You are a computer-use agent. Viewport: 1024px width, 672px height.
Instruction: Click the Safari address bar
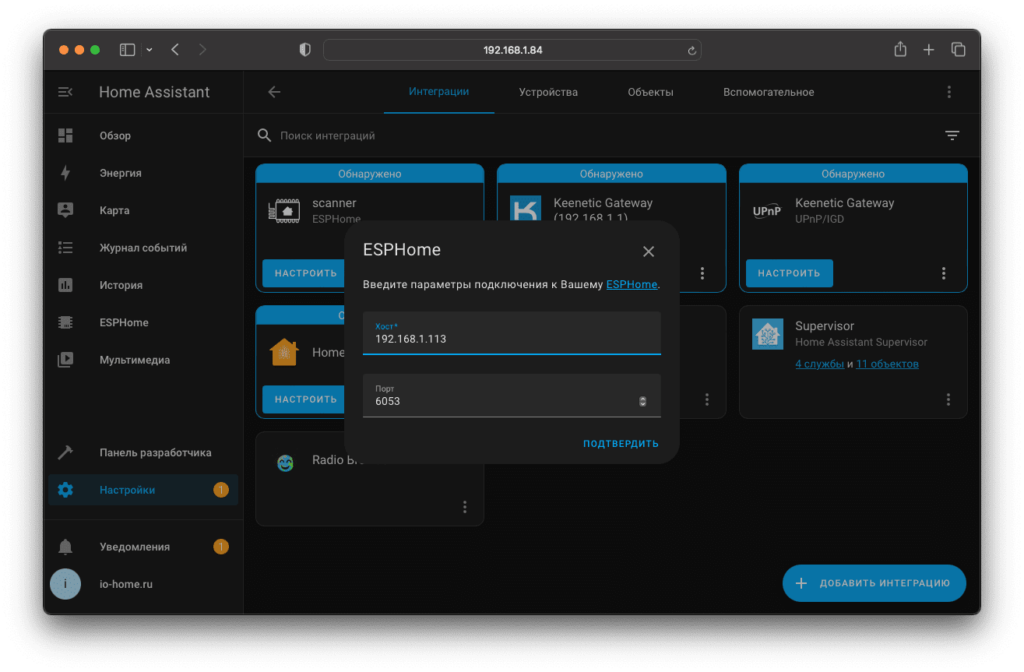click(x=512, y=50)
